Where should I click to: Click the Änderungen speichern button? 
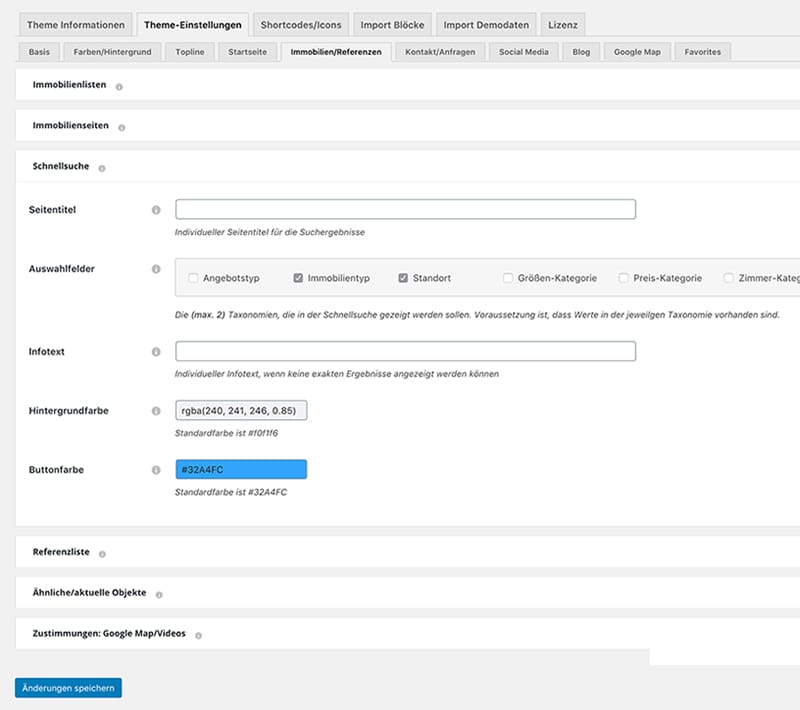pyautogui.click(x=68, y=688)
